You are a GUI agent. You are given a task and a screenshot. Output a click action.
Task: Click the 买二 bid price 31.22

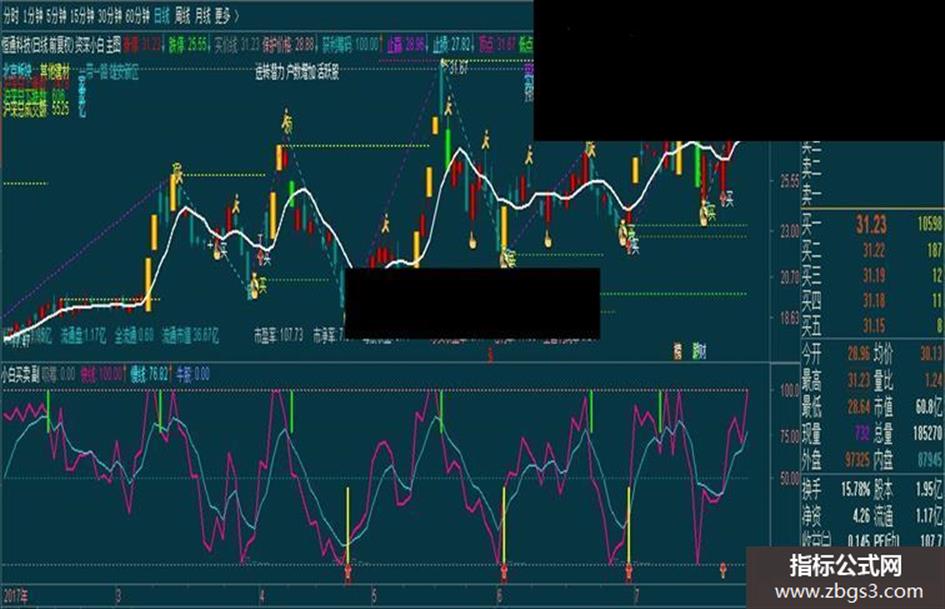(x=873, y=250)
